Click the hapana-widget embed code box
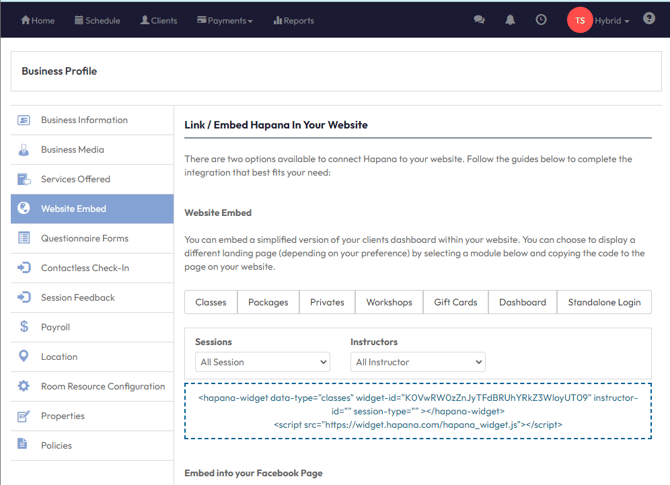Screen dimensions: 670x485 click(x=418, y=410)
